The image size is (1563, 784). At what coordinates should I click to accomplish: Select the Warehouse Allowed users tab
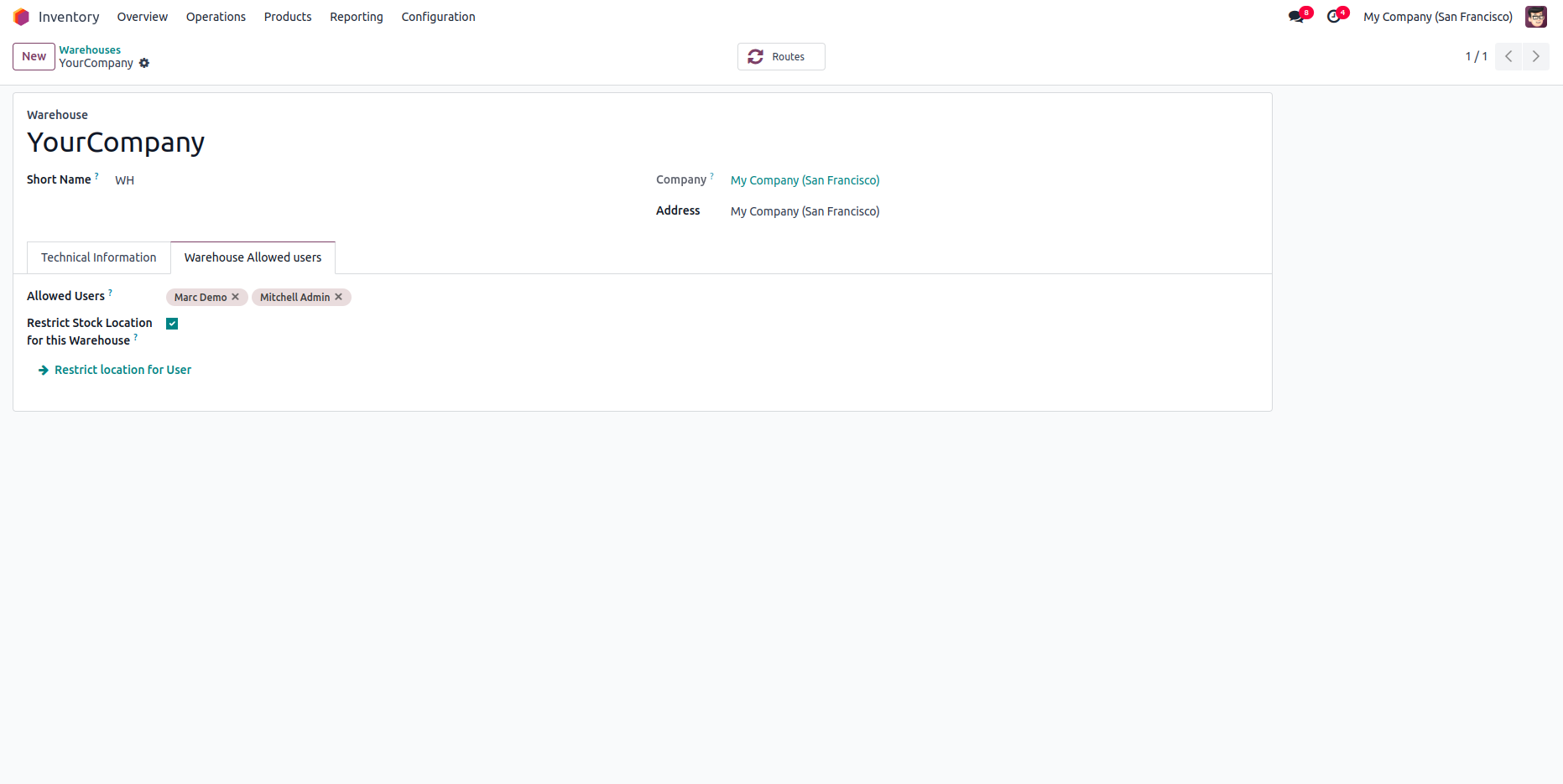[253, 257]
